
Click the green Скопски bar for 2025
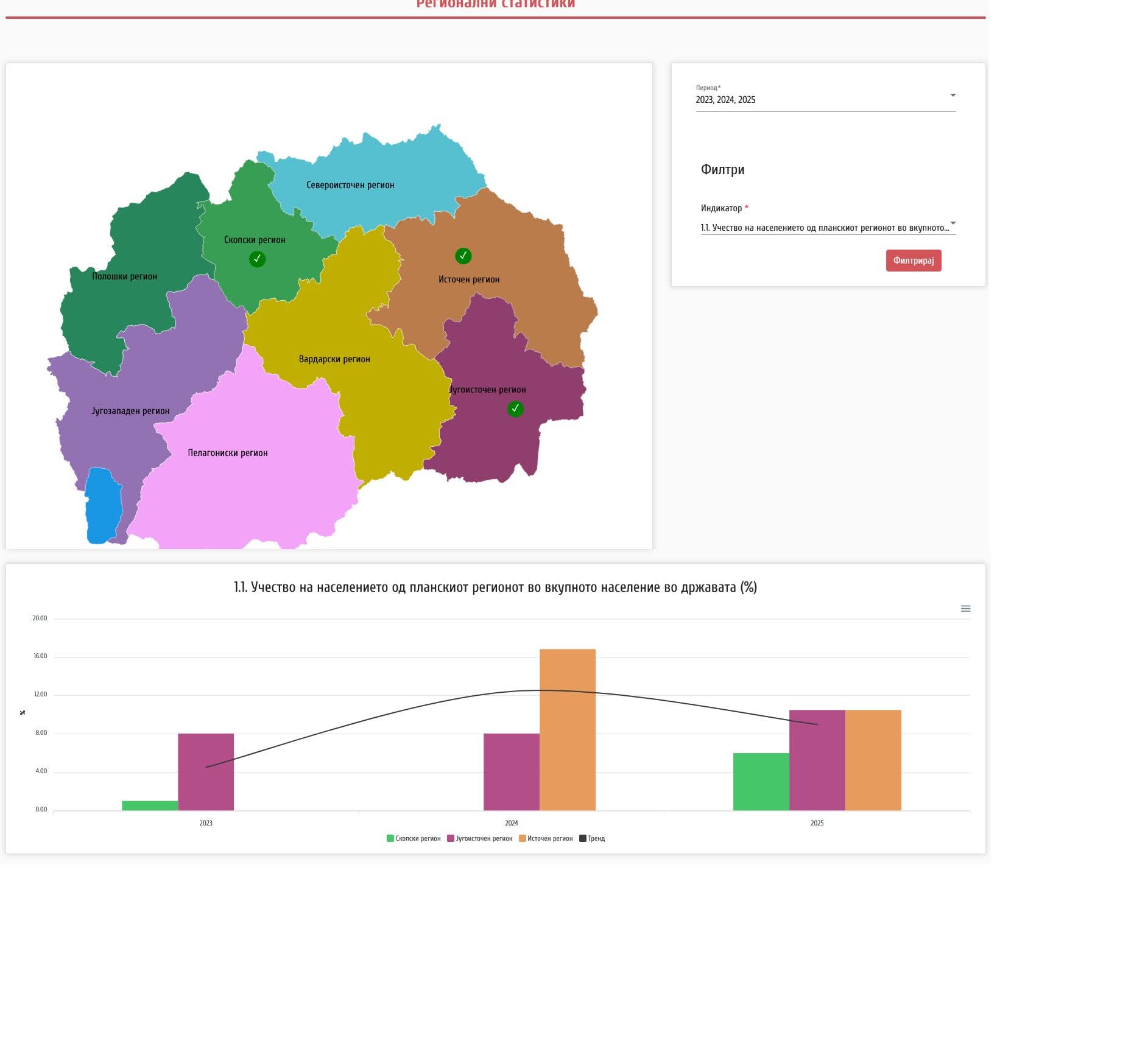point(761,782)
